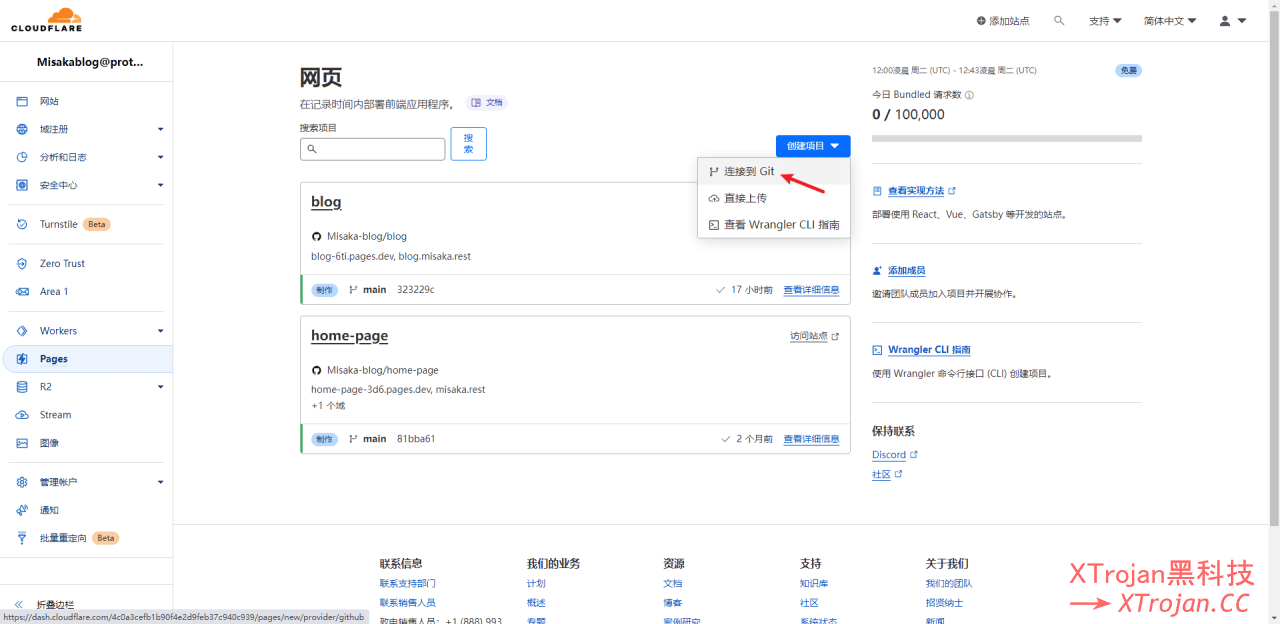Click the Cloudflare logo in top left

pos(46,19)
